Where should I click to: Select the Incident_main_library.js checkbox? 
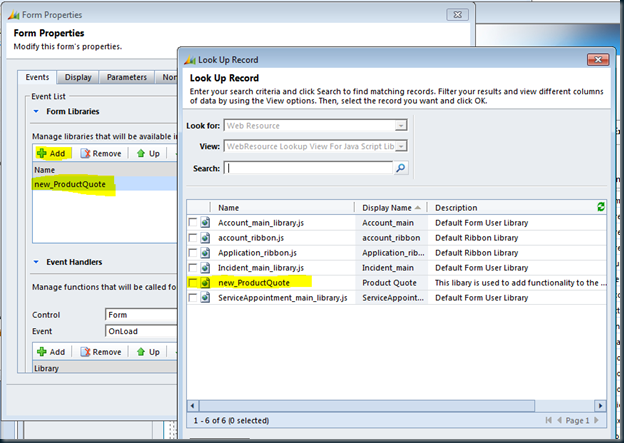coord(192,269)
